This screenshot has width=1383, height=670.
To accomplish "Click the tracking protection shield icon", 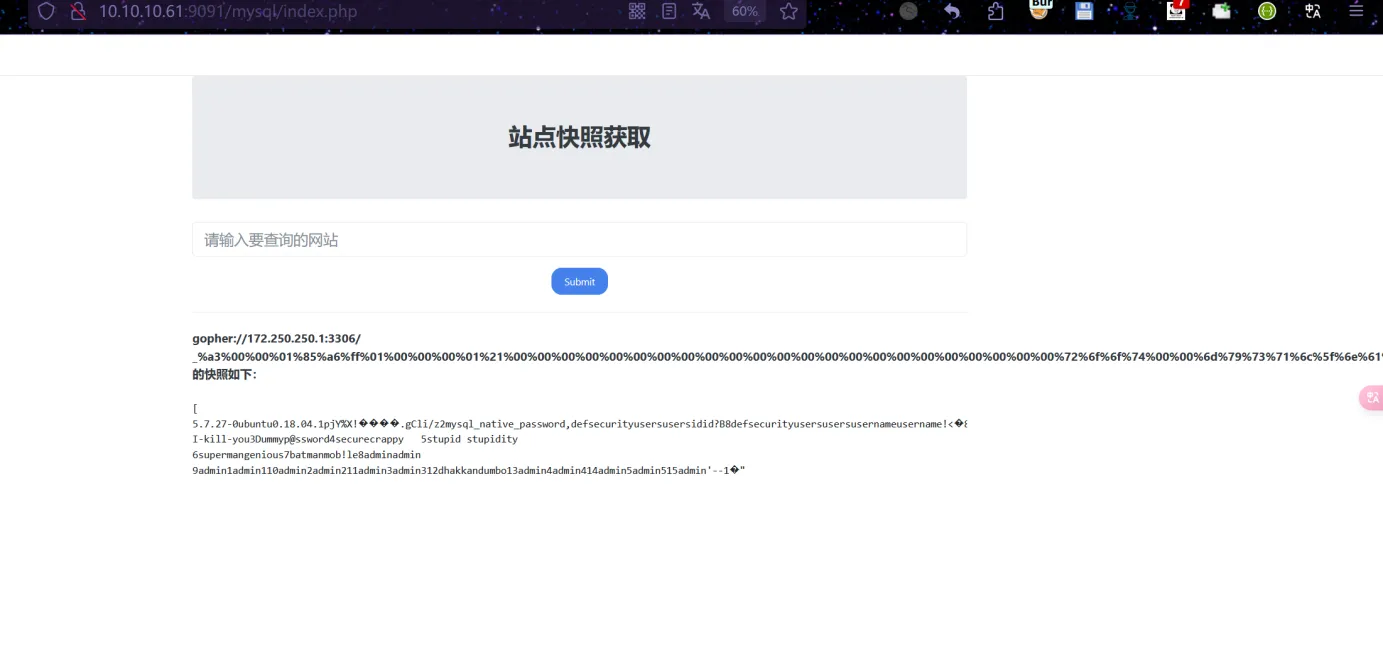I will tap(46, 11).
